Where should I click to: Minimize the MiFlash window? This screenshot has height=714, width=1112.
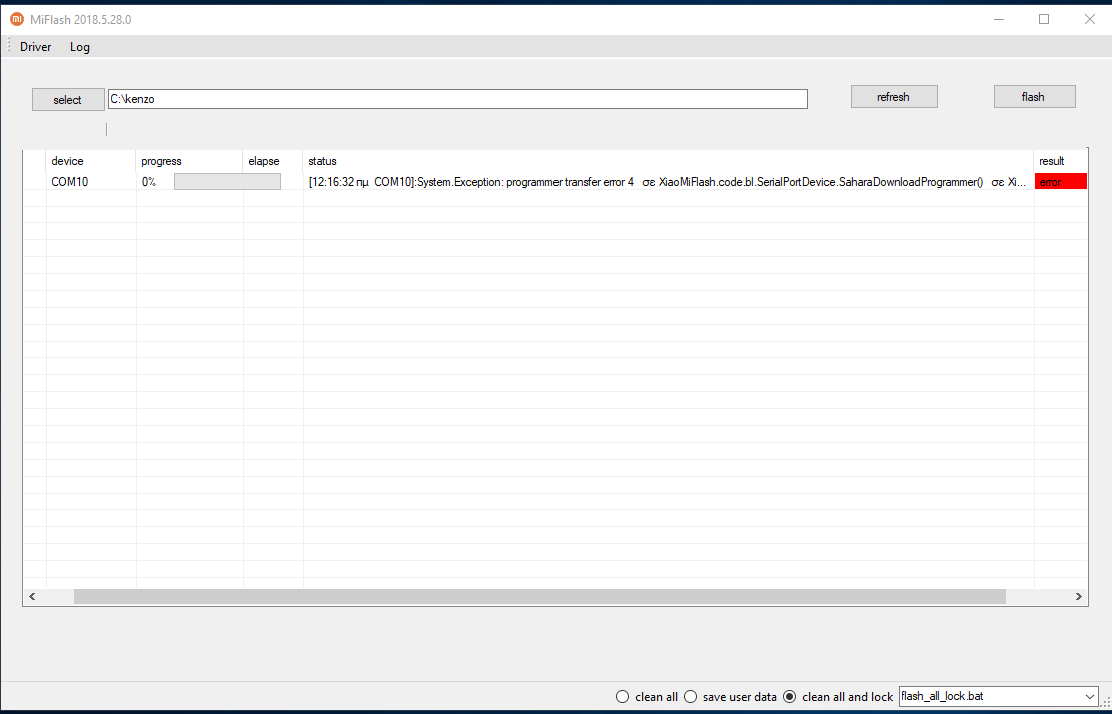(x=999, y=19)
